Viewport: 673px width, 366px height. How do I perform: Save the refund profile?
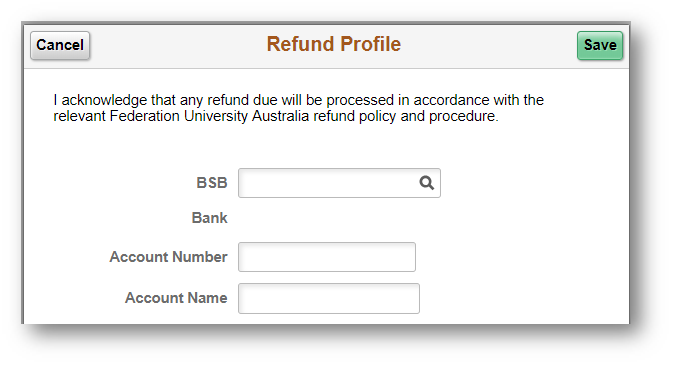tap(600, 45)
